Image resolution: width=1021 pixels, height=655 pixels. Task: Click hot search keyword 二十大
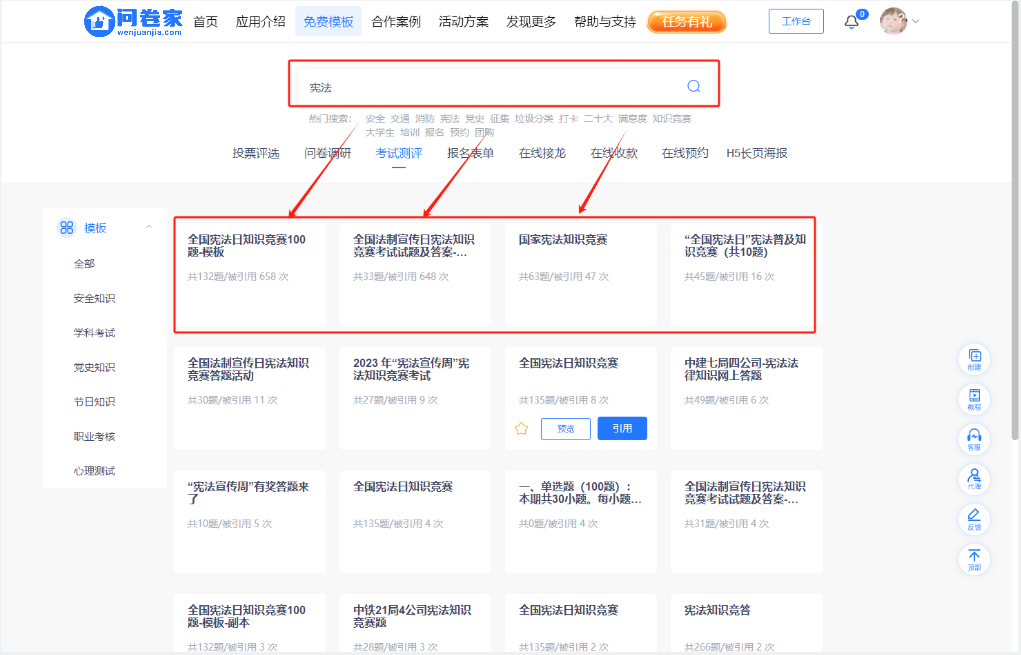click(x=598, y=118)
